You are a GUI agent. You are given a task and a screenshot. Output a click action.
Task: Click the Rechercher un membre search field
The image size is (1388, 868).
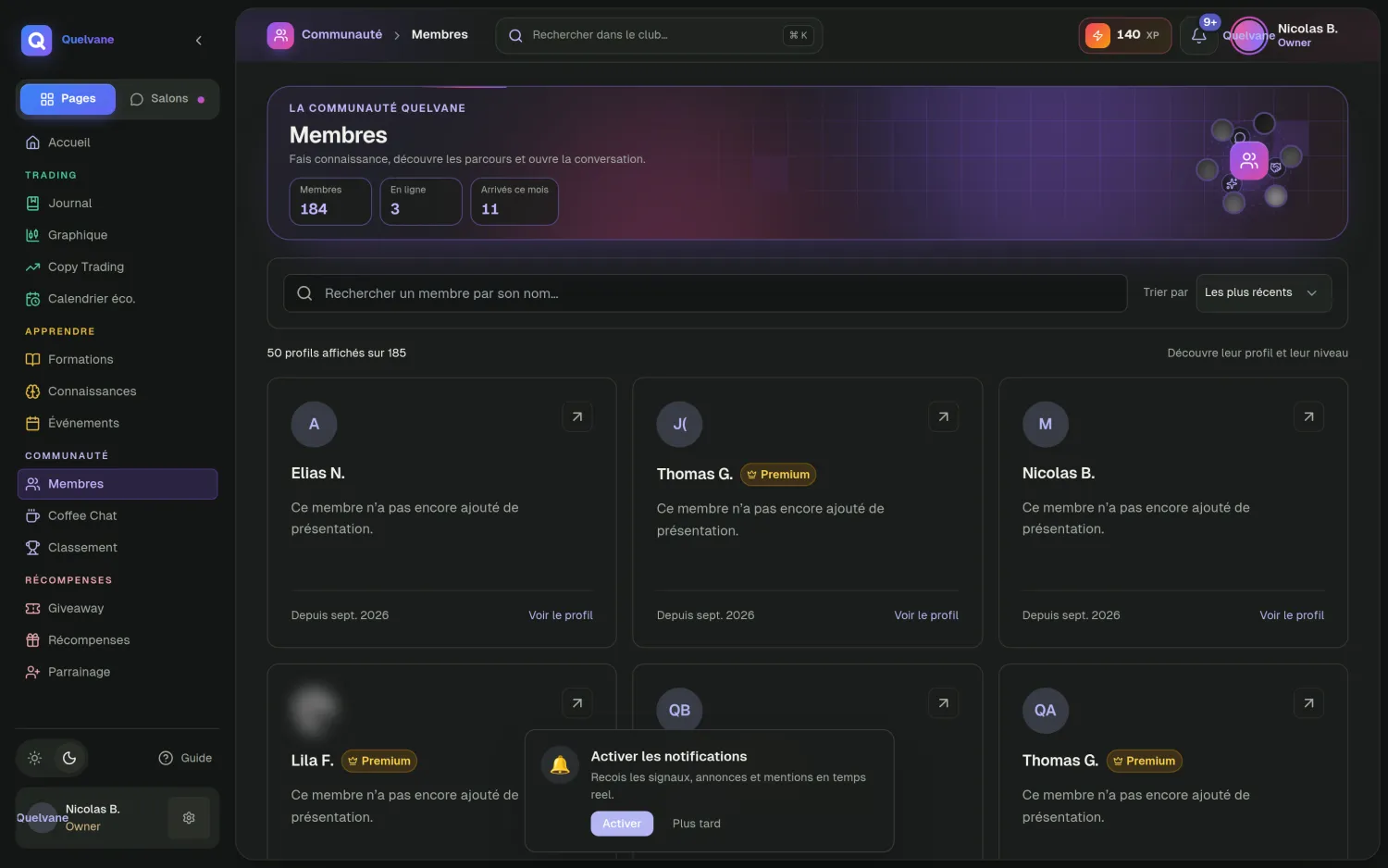pyautogui.click(x=705, y=293)
